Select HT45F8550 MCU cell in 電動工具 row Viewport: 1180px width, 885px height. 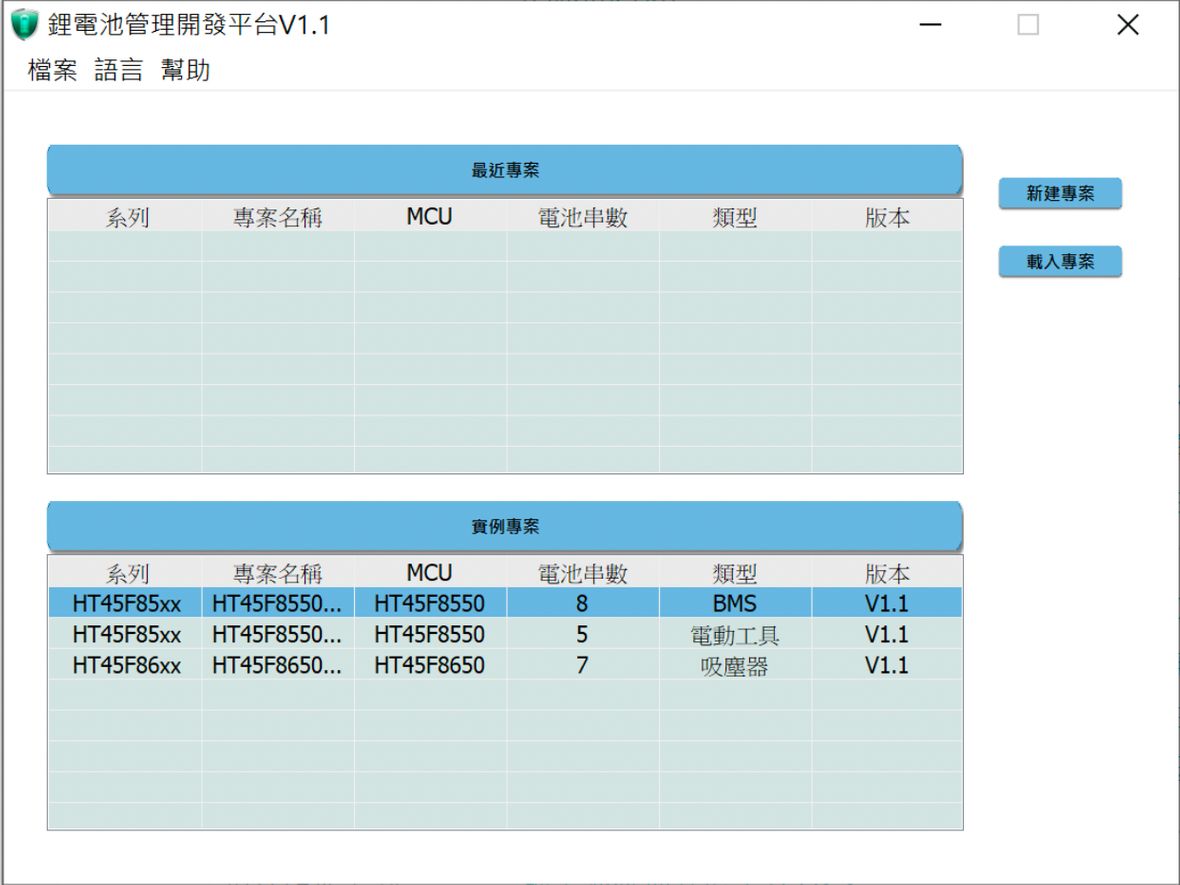click(430, 634)
